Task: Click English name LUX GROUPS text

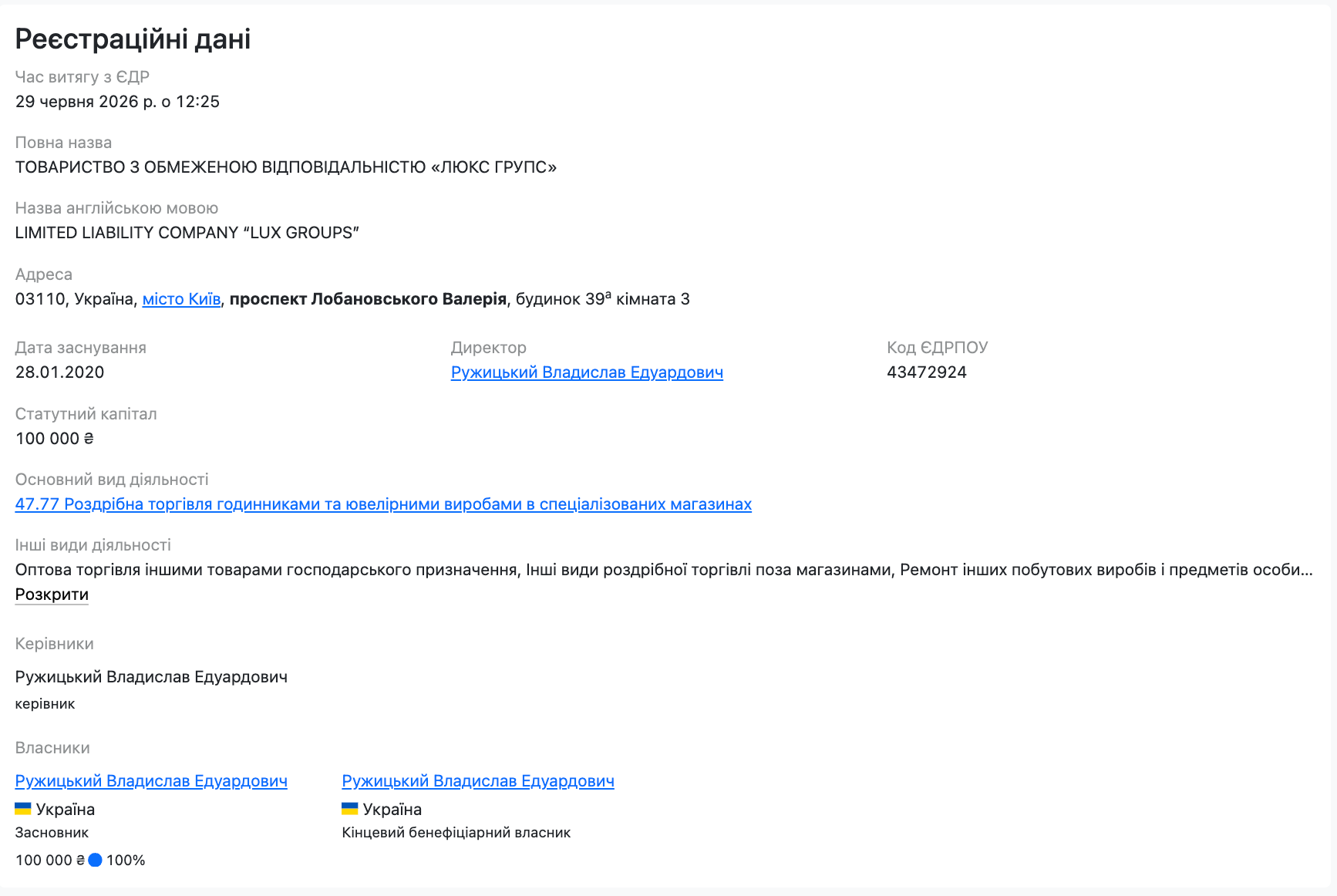Action: (x=187, y=233)
